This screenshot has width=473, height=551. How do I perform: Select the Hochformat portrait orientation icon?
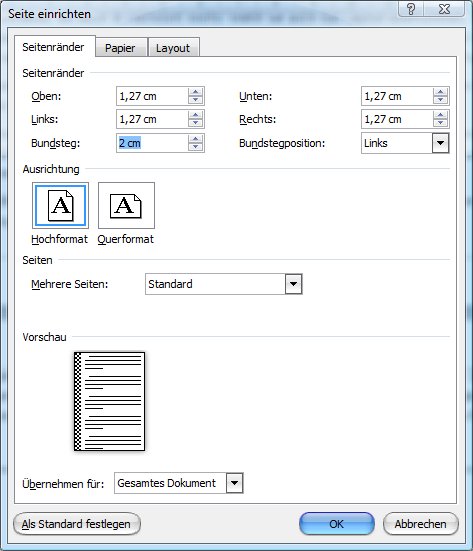(60, 206)
